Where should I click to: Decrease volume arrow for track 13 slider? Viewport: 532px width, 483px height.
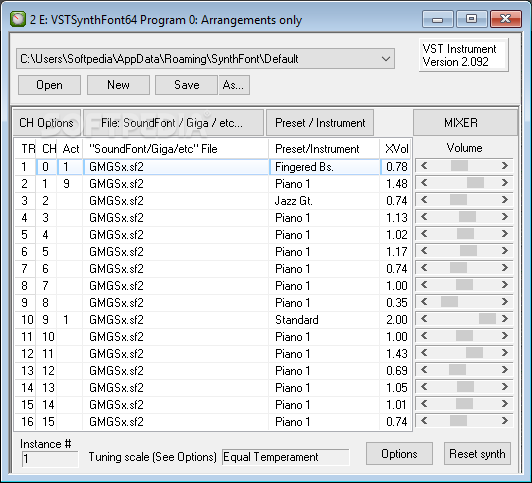tap(424, 369)
